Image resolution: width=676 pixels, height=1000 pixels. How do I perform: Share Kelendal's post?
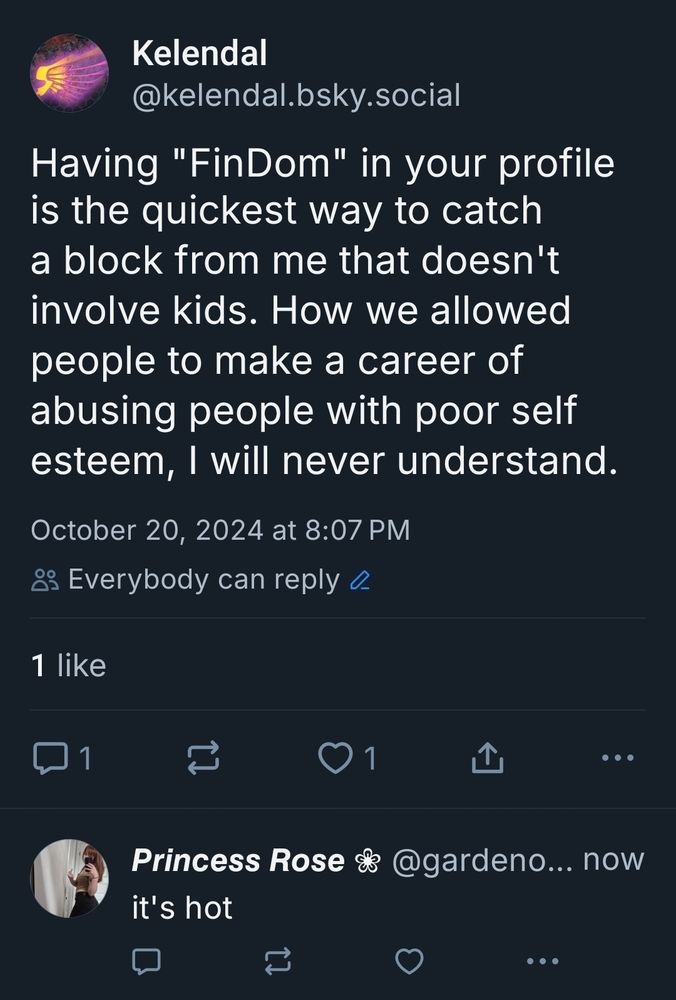pyautogui.click(x=487, y=760)
